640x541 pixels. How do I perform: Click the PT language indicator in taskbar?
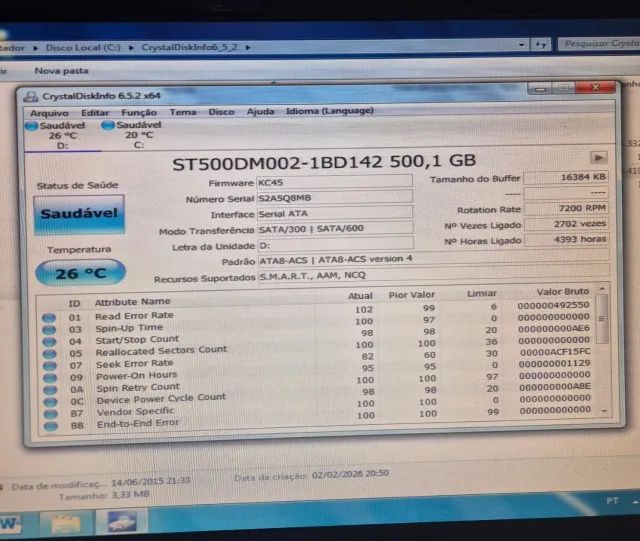pyautogui.click(x=612, y=501)
